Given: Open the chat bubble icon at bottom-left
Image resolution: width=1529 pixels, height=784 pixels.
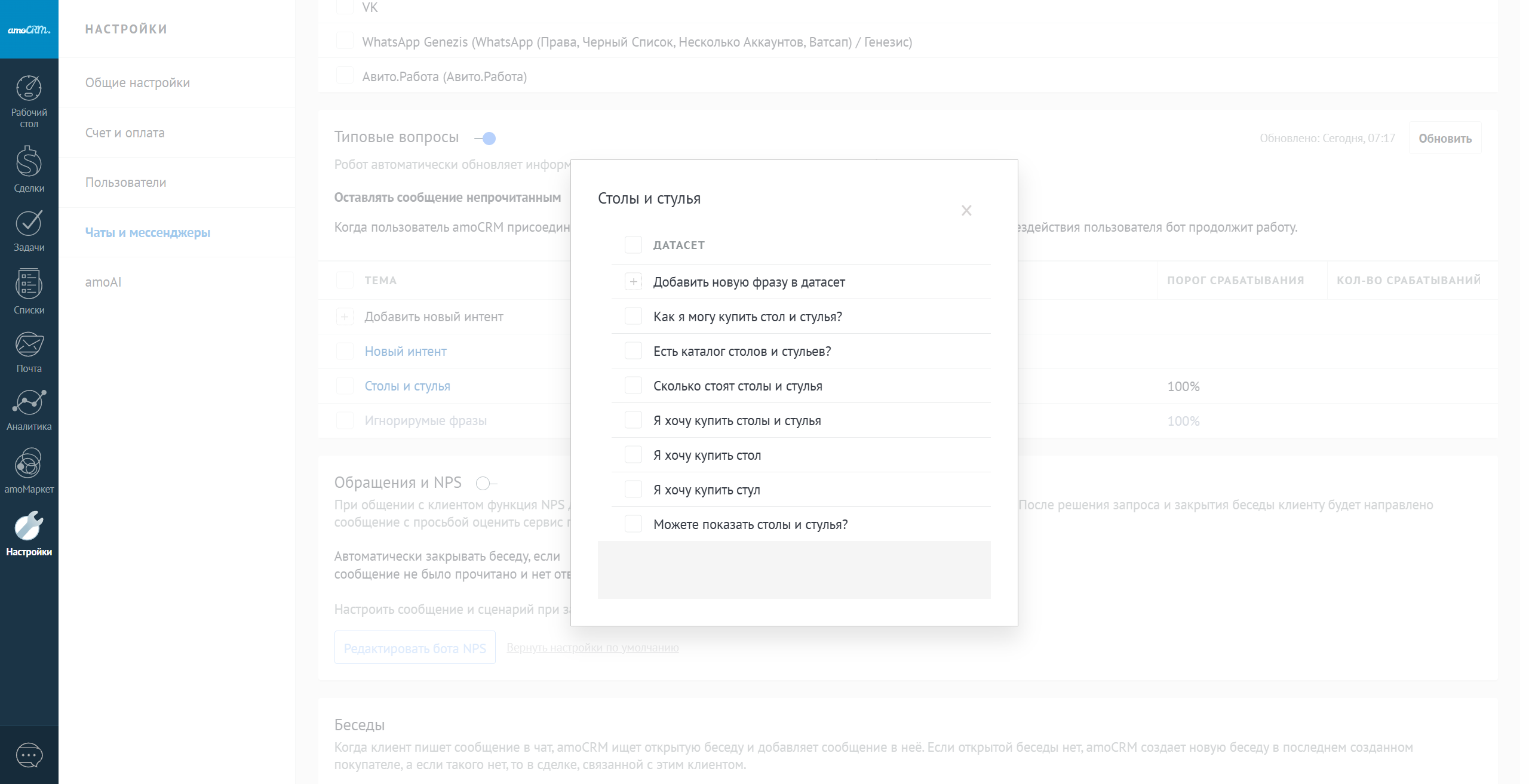Looking at the screenshot, I should (x=29, y=755).
